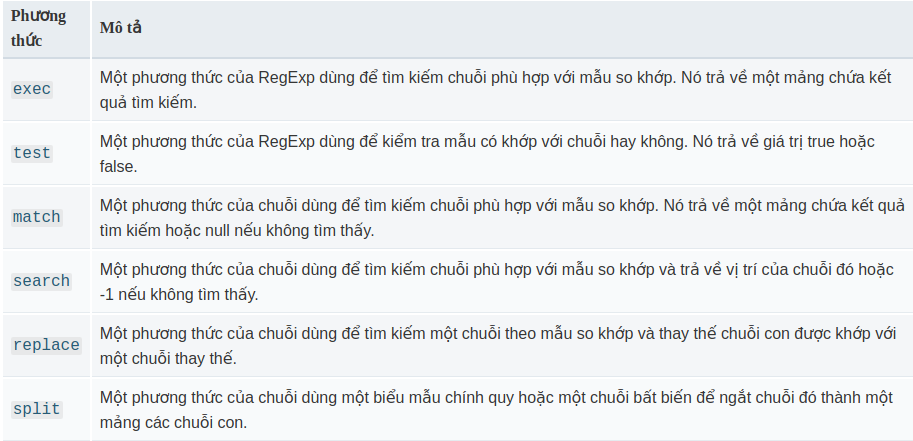This screenshot has height=441, width=913.
Task: Click the split method code label
Action: pyautogui.click(x=37, y=409)
